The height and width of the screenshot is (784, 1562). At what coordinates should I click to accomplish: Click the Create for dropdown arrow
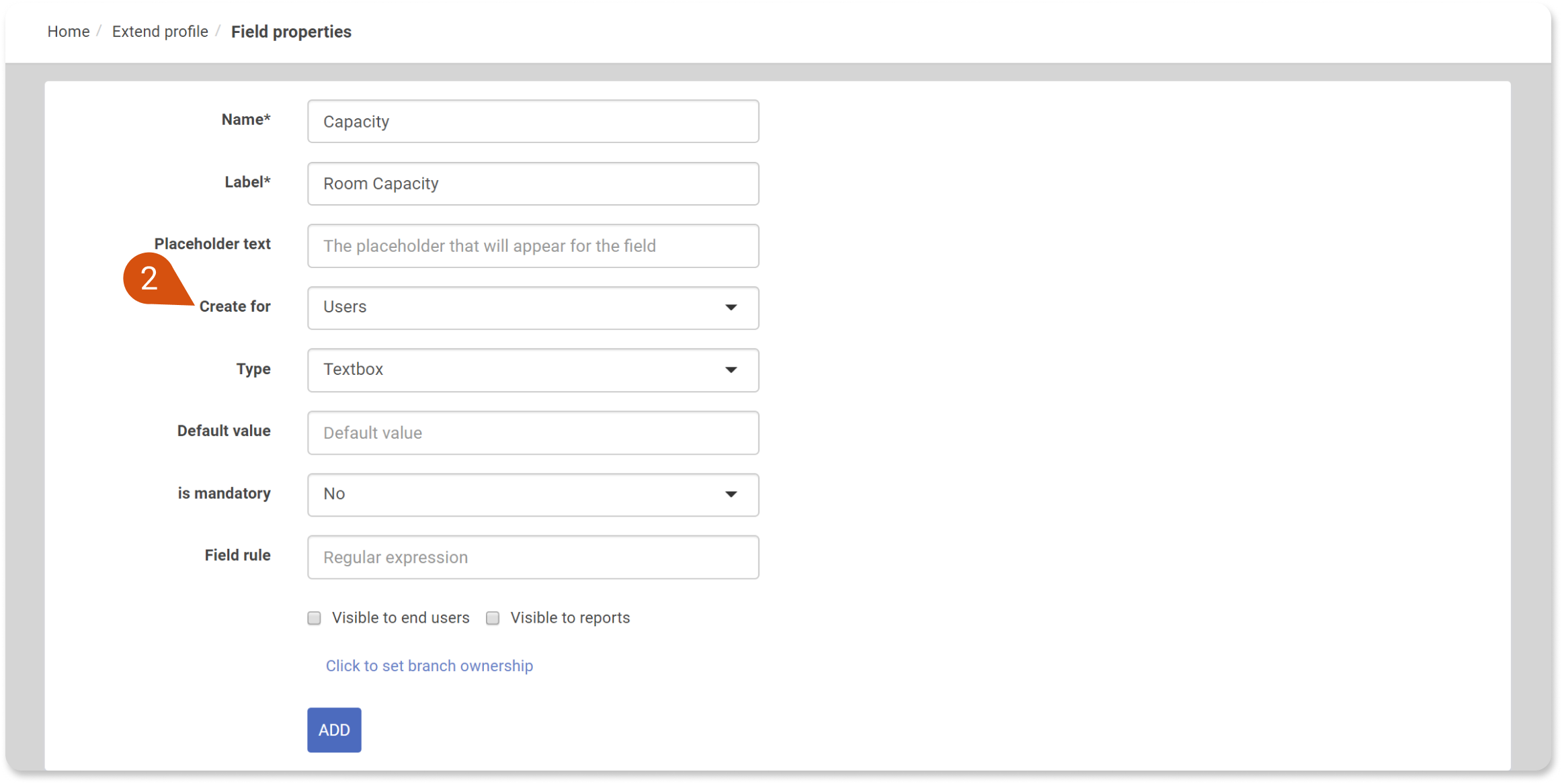point(731,308)
